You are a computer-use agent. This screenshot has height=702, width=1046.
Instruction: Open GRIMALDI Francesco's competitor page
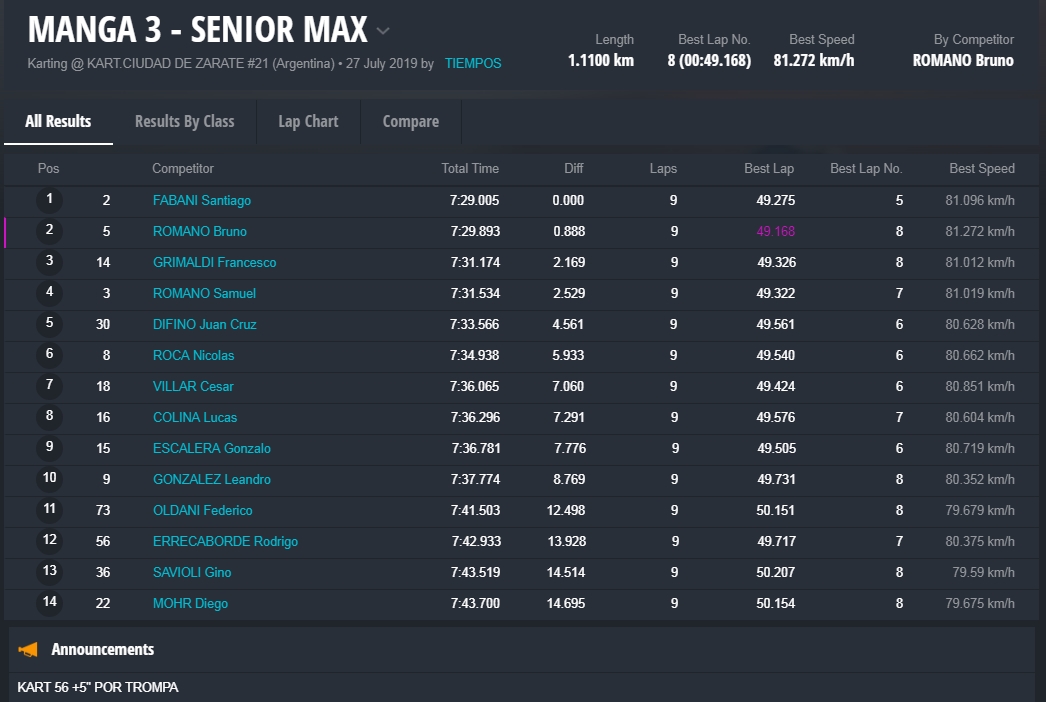click(x=214, y=262)
